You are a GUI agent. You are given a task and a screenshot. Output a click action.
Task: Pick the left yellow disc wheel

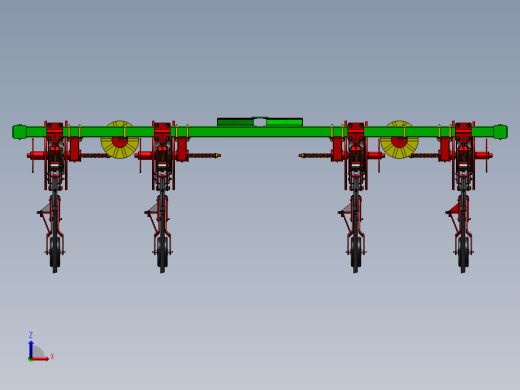pos(120,139)
